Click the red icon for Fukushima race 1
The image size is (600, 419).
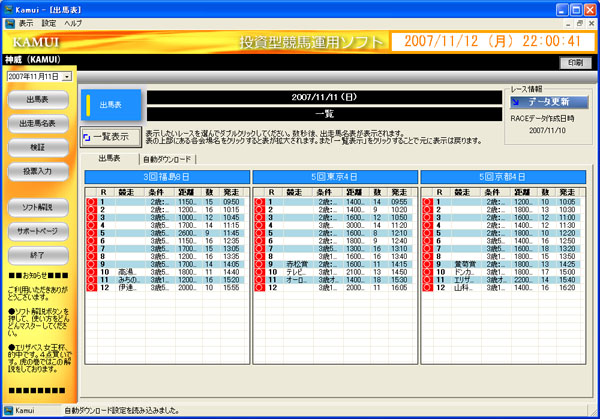click(x=92, y=202)
